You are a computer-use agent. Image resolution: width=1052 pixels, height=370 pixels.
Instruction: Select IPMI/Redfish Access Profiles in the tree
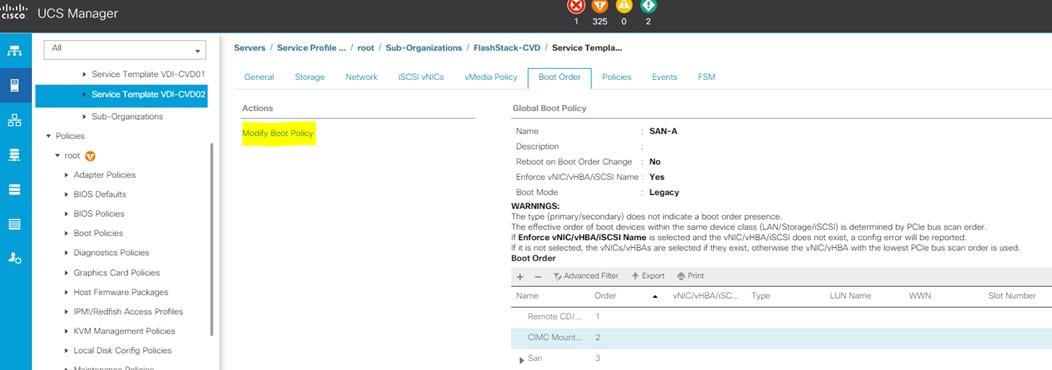click(x=128, y=312)
